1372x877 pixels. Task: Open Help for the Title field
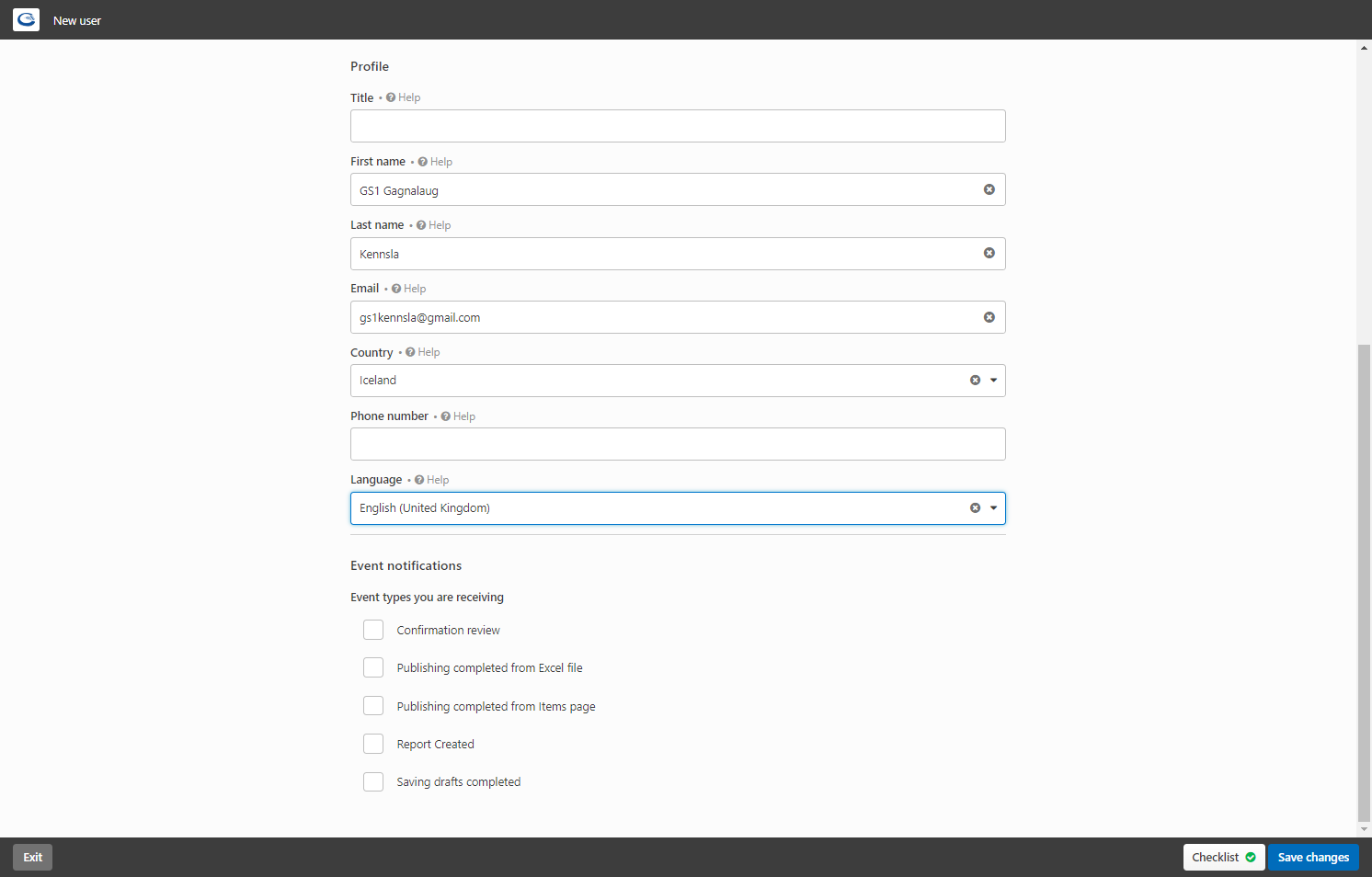click(404, 97)
